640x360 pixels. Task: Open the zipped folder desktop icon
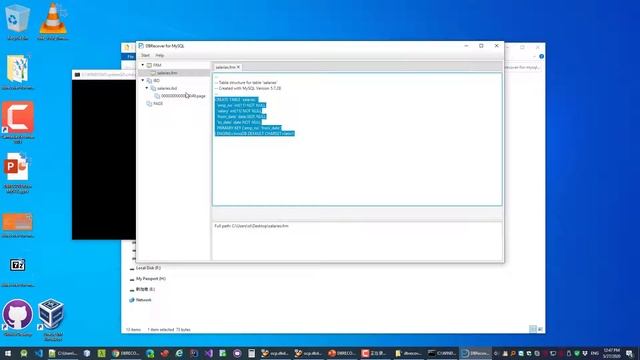pyautogui.click(x=18, y=71)
